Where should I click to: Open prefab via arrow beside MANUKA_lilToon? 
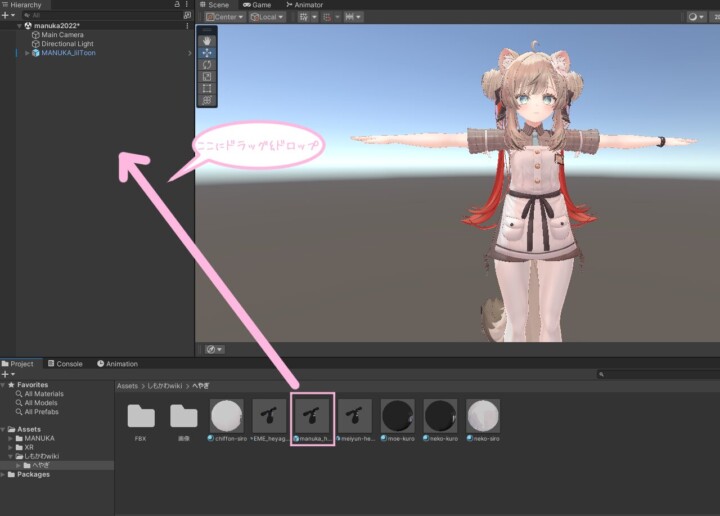[189, 53]
